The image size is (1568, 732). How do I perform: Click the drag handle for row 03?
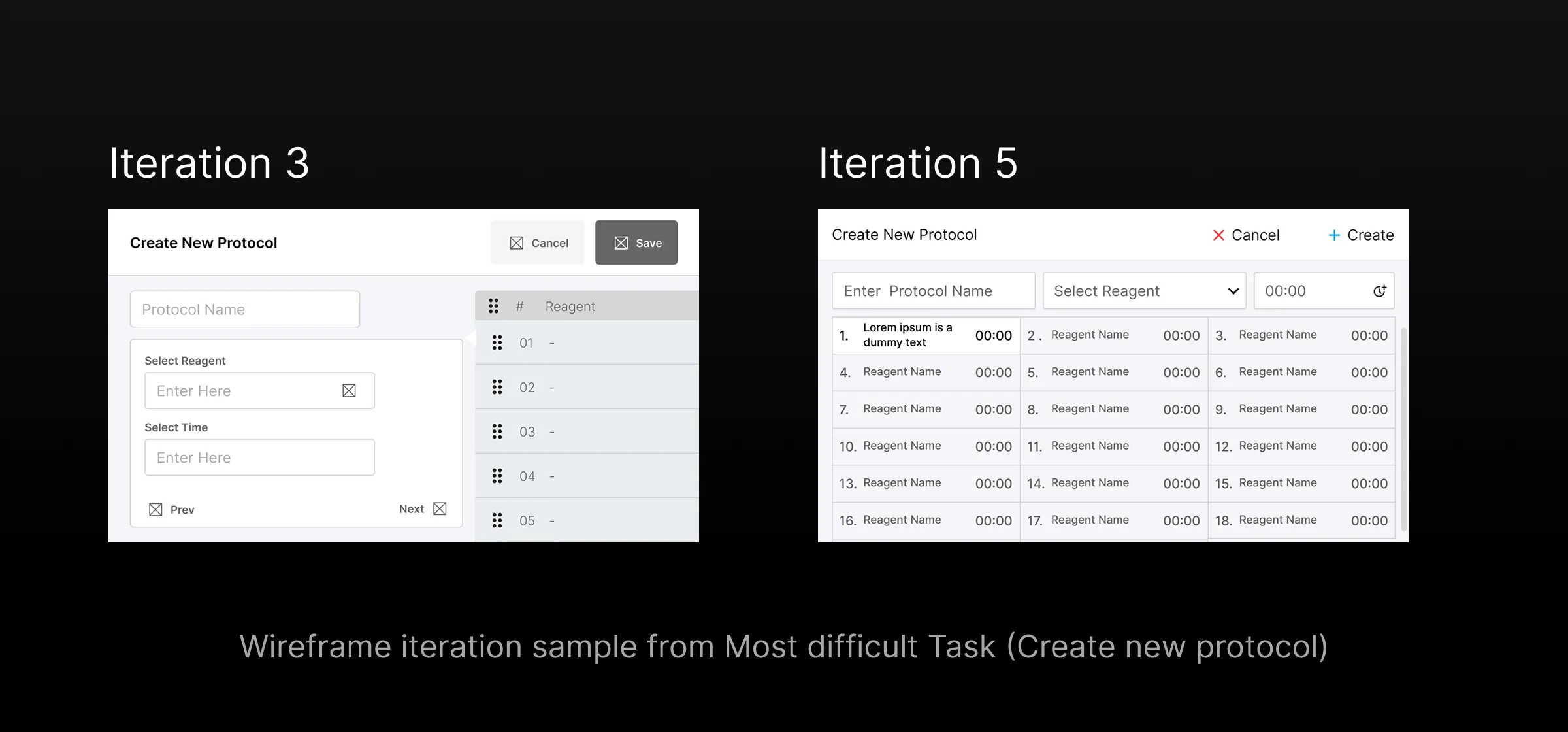pyautogui.click(x=497, y=431)
